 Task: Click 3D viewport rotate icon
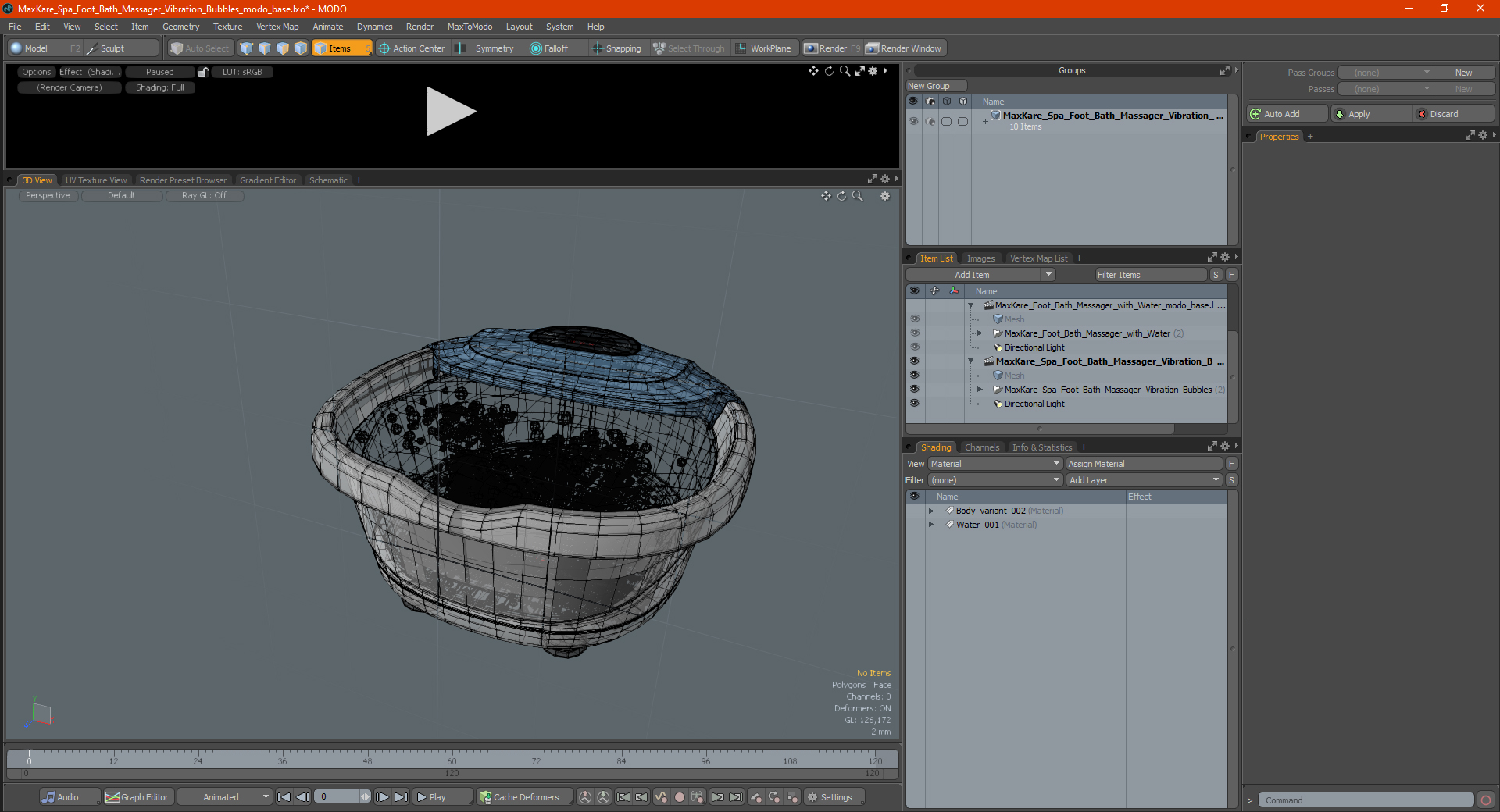(x=842, y=196)
